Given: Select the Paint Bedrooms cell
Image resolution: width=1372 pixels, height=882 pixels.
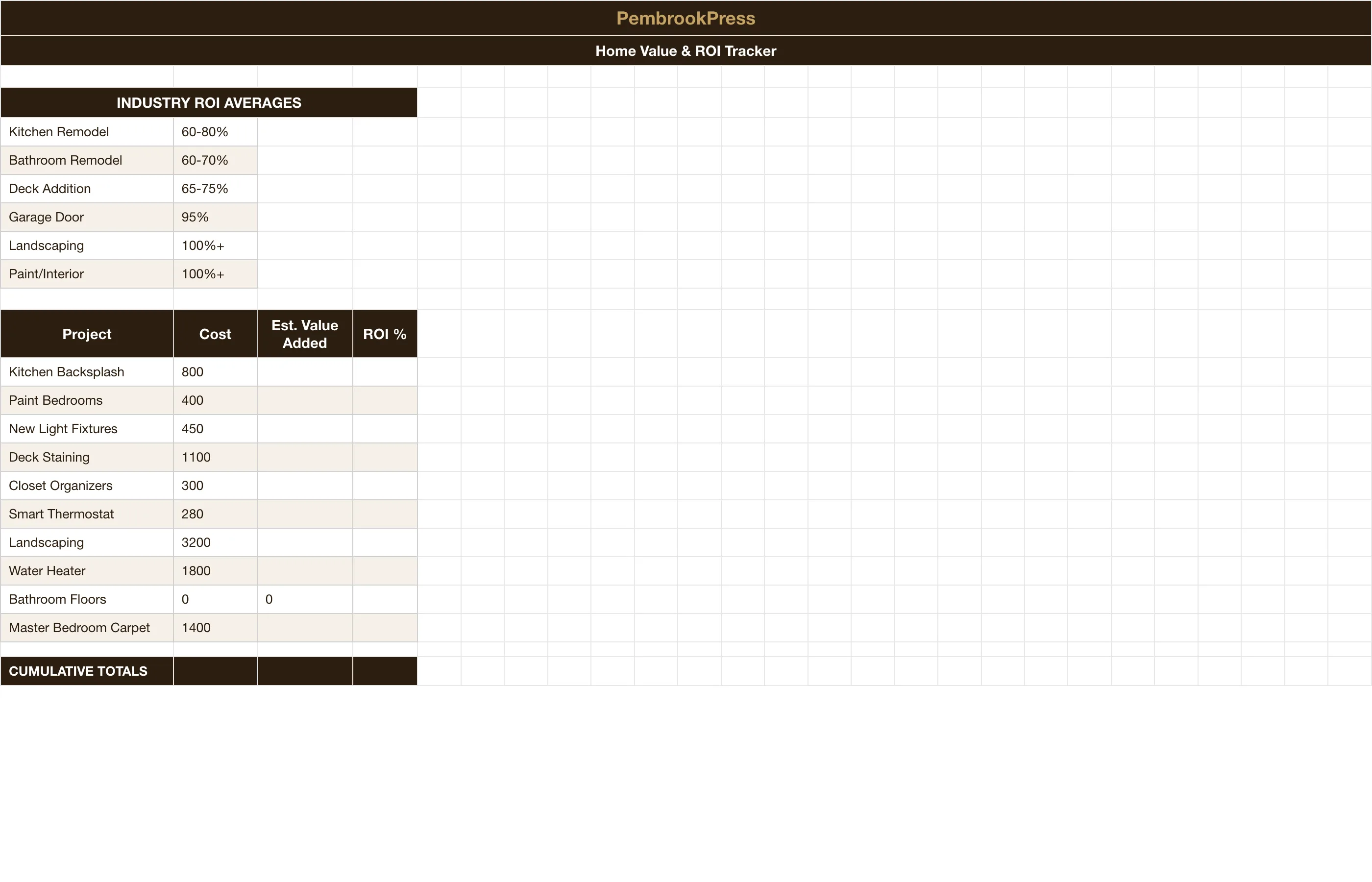Looking at the screenshot, I should (x=87, y=400).
